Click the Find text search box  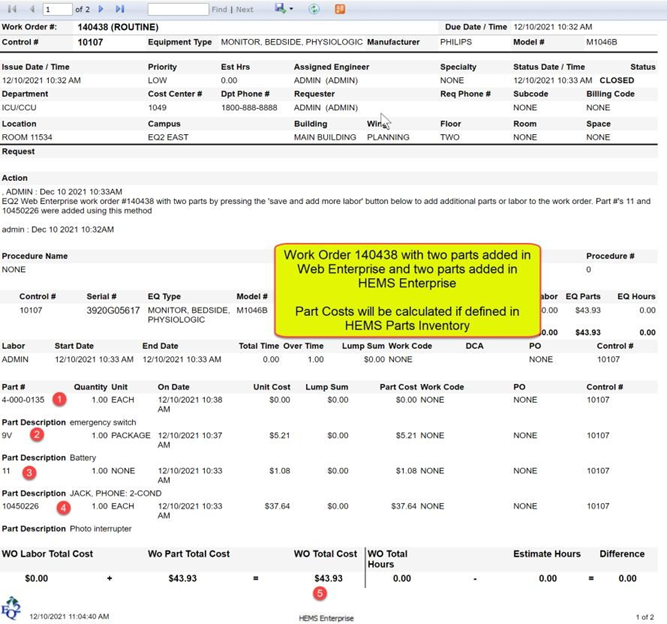(177, 9)
